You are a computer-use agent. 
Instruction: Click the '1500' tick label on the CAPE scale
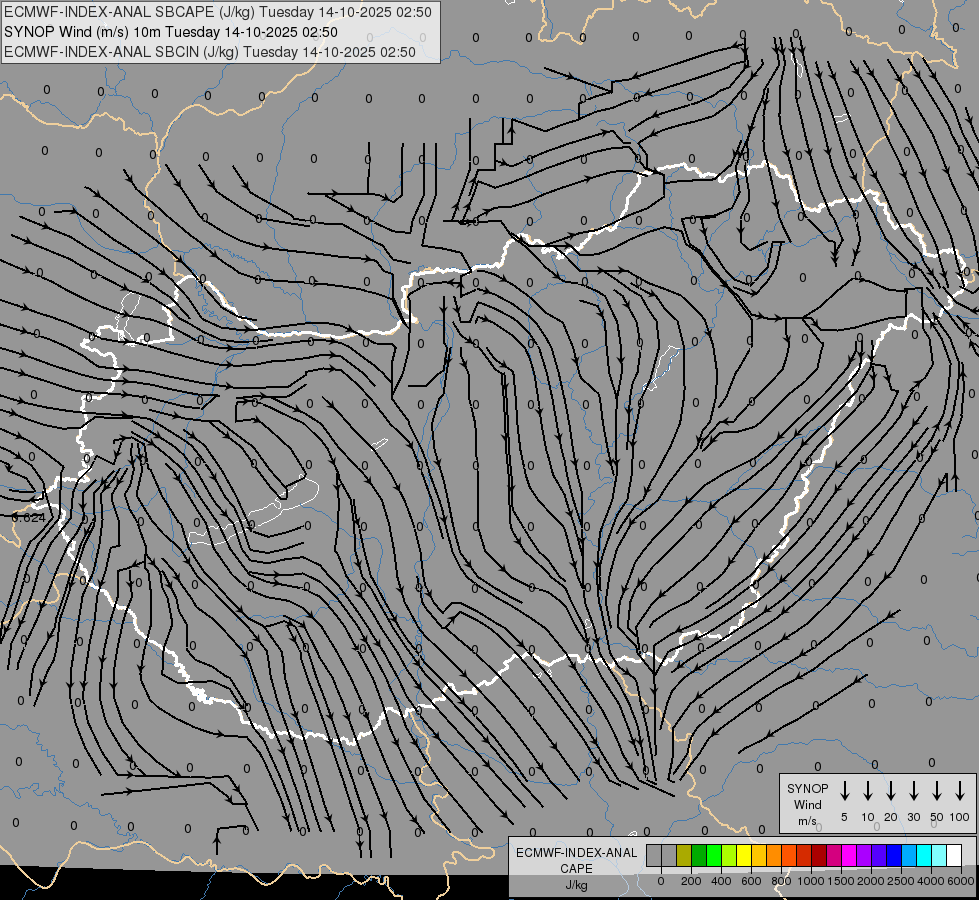pyautogui.click(x=841, y=881)
